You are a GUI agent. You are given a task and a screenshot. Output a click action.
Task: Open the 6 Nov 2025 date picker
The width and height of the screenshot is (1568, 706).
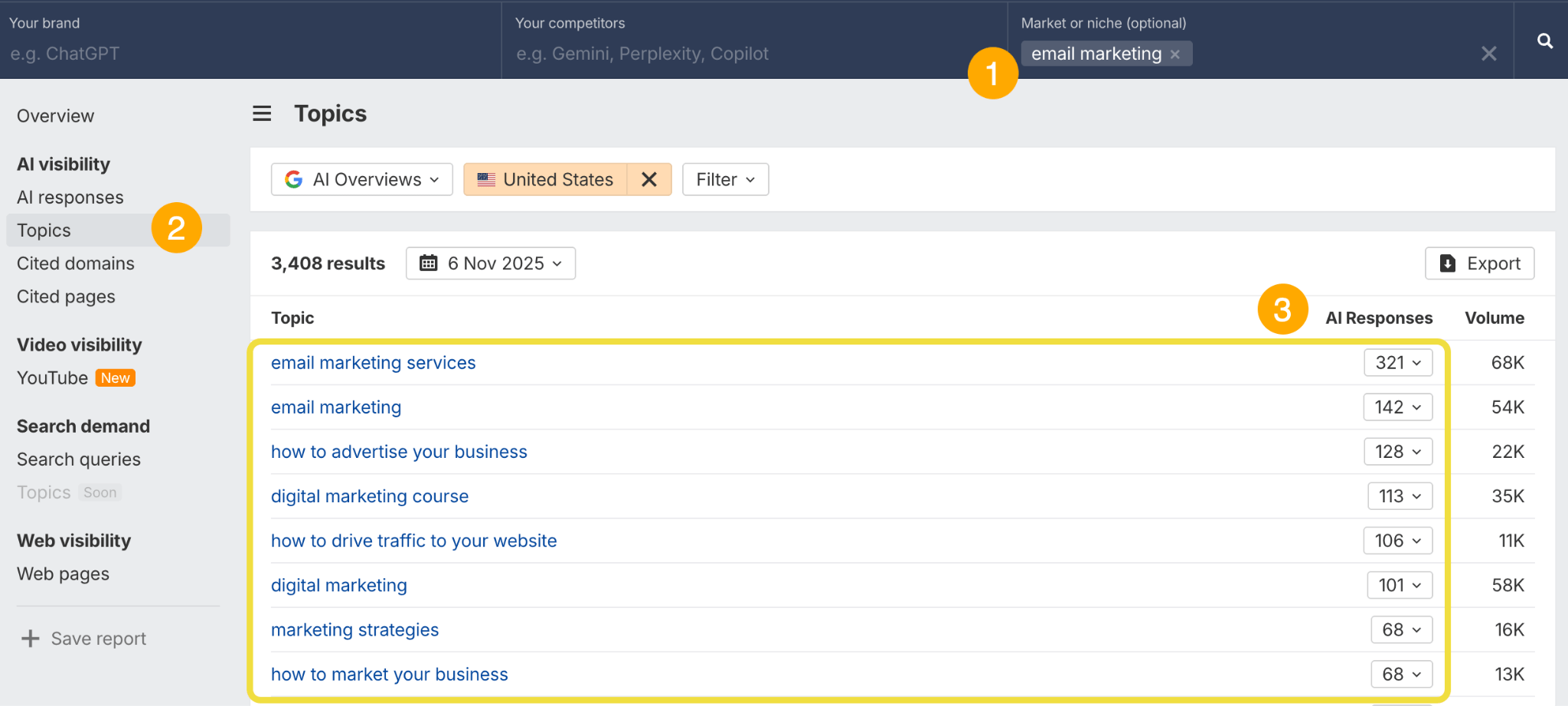pyautogui.click(x=491, y=263)
